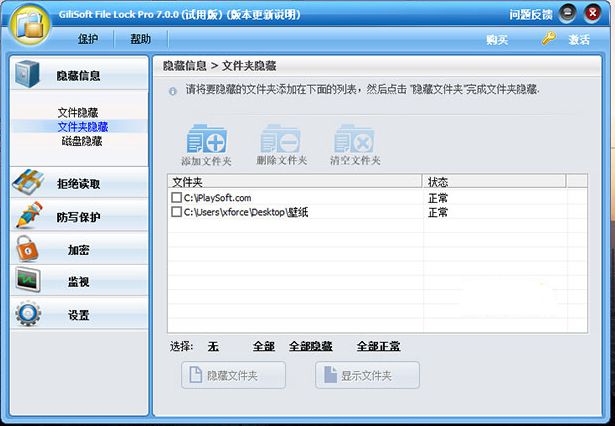Select 文件夹隐藏 in the sidebar

click(83, 127)
